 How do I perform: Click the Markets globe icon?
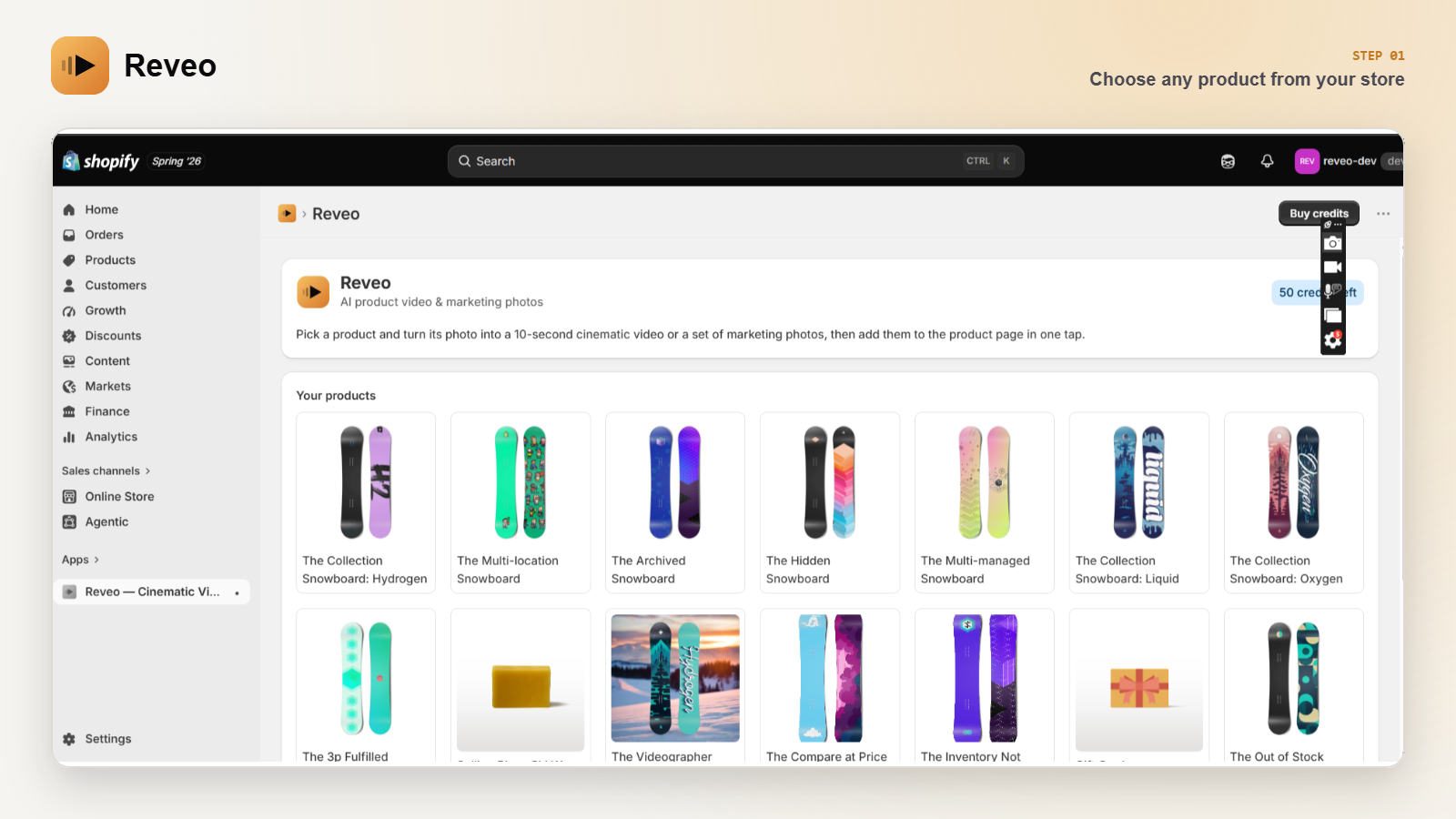(69, 387)
